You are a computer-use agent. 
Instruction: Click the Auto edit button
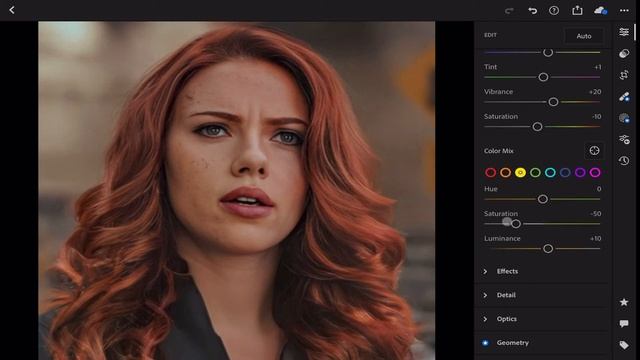584,36
